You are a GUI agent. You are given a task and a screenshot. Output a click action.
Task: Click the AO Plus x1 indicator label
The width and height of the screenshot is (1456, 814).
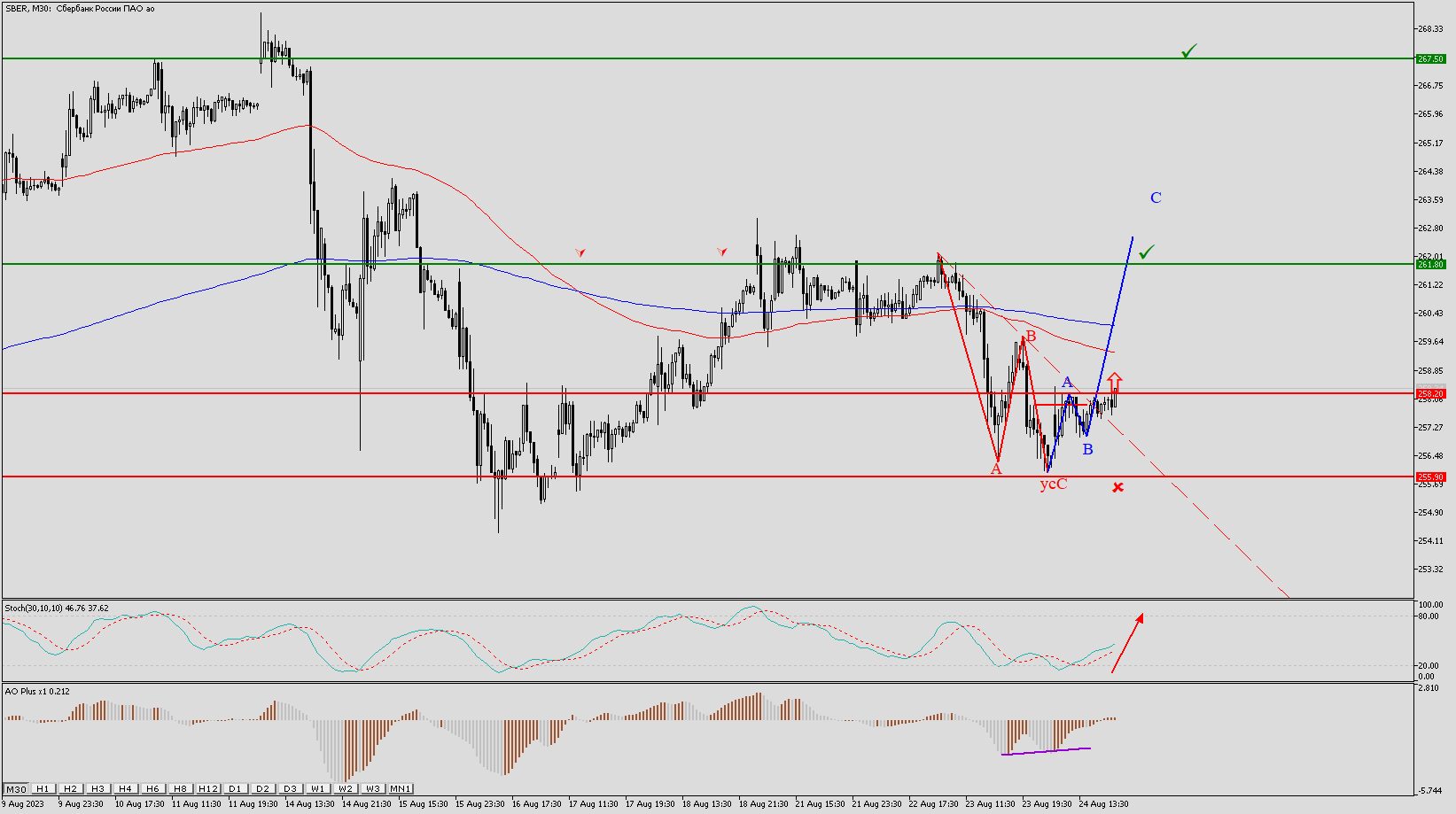(37, 691)
